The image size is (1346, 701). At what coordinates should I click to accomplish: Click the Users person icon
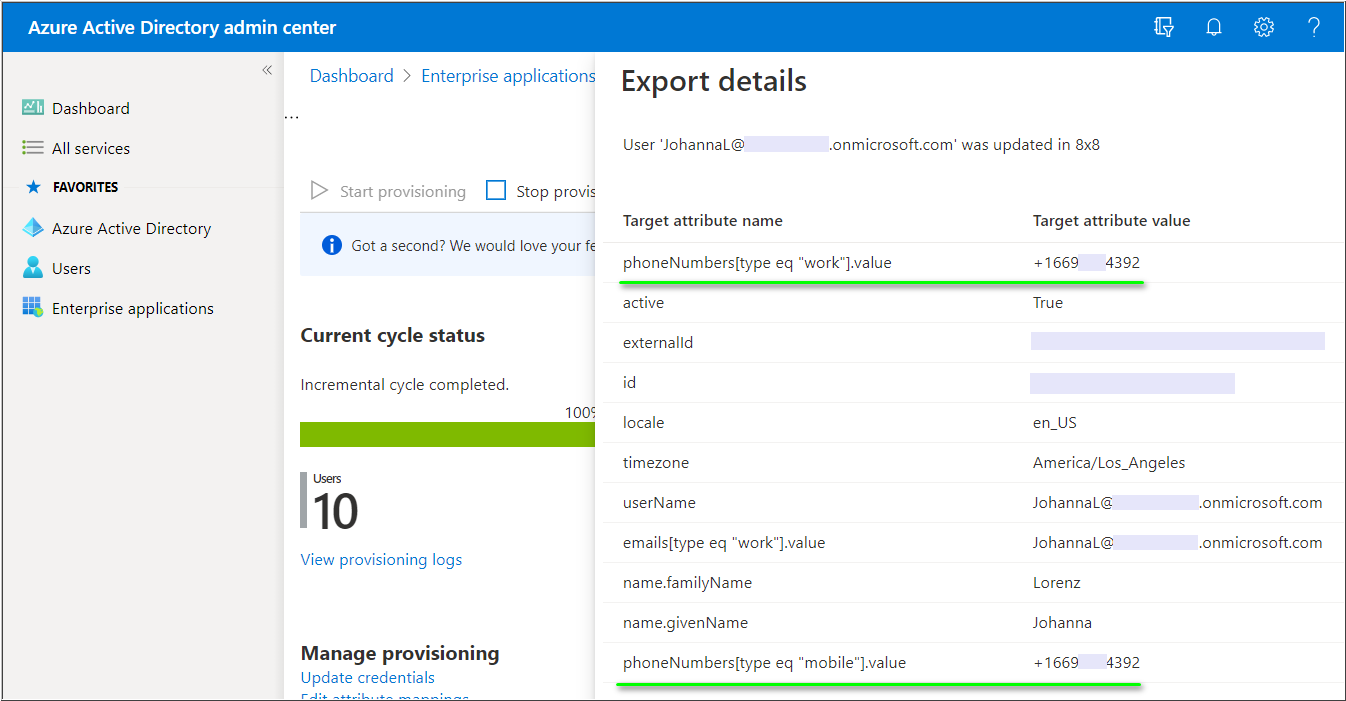pyautogui.click(x=33, y=268)
